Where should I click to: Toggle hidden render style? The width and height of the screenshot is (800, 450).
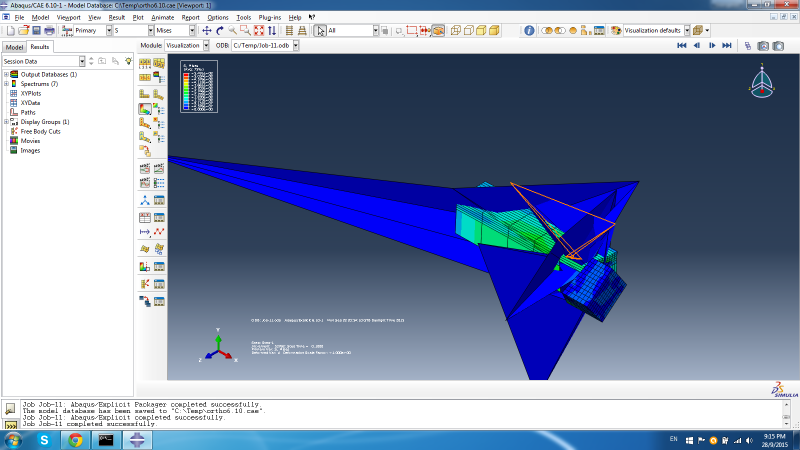[468, 31]
